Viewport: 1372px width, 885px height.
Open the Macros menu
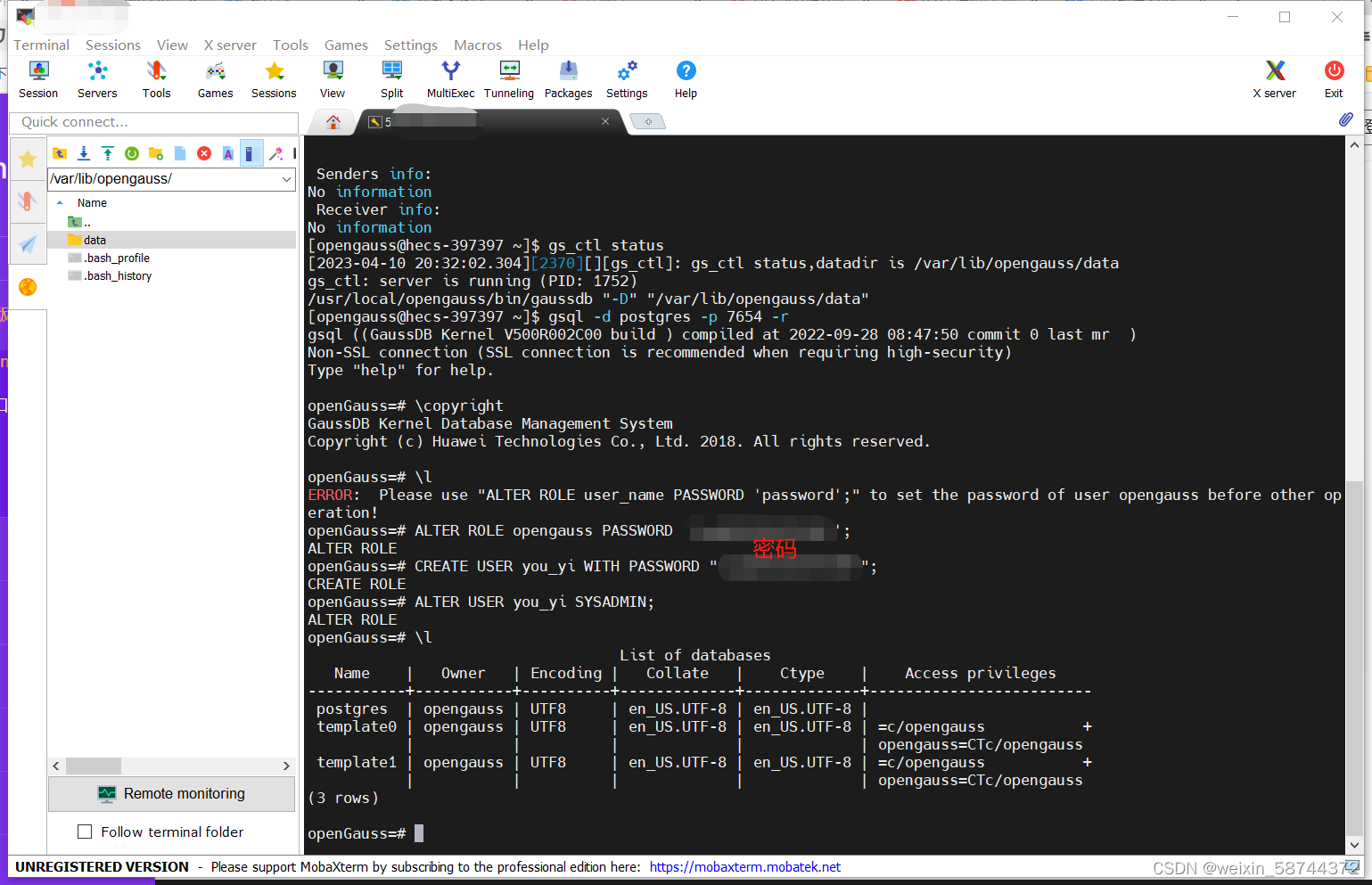pyautogui.click(x=478, y=45)
